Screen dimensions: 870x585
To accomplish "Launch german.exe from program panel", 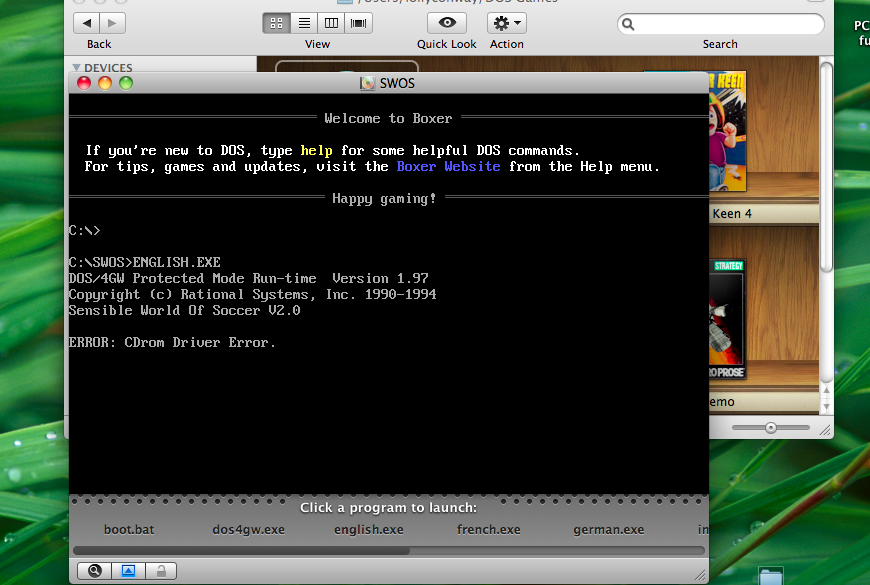I will pos(608,530).
